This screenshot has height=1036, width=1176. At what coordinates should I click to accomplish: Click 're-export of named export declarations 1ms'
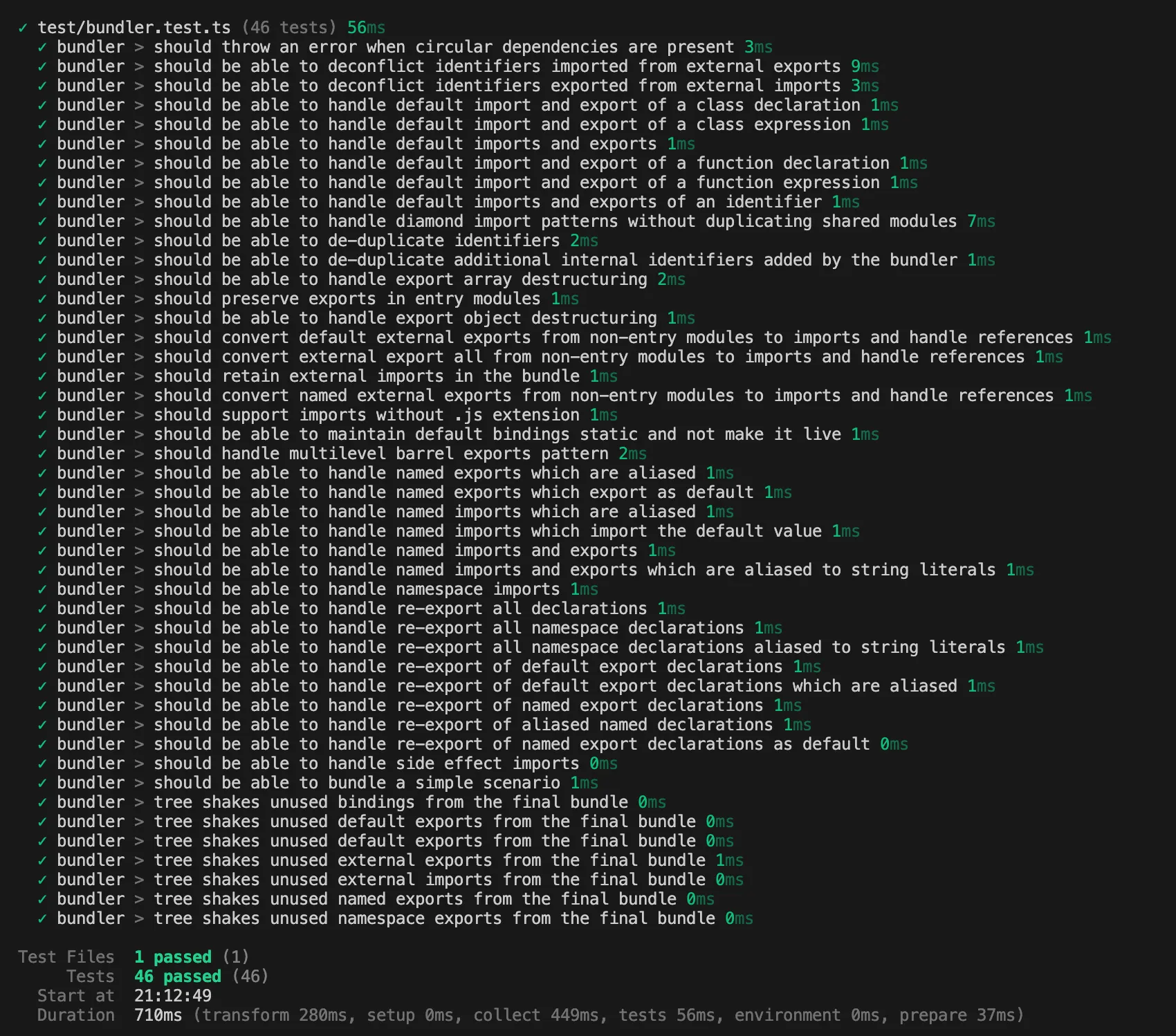point(419,705)
